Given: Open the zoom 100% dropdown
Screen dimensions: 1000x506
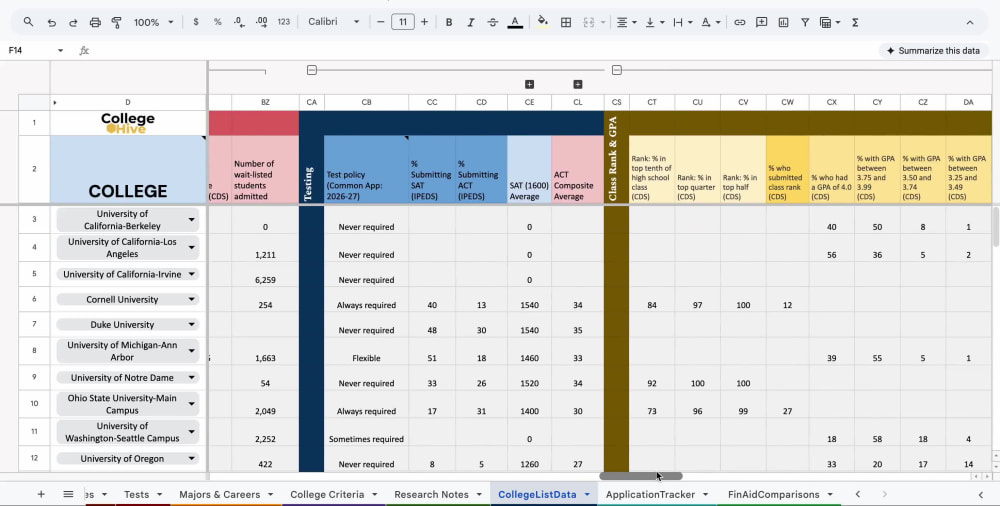Looking at the screenshot, I should 153,22.
